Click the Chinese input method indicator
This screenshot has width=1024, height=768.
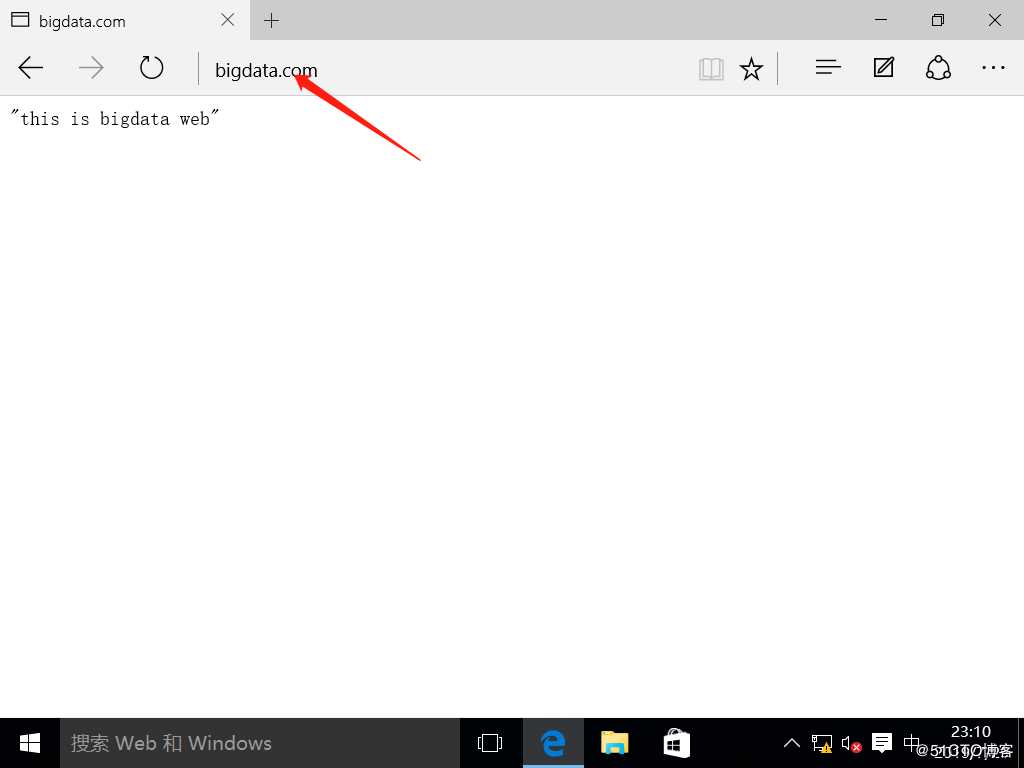click(x=912, y=743)
